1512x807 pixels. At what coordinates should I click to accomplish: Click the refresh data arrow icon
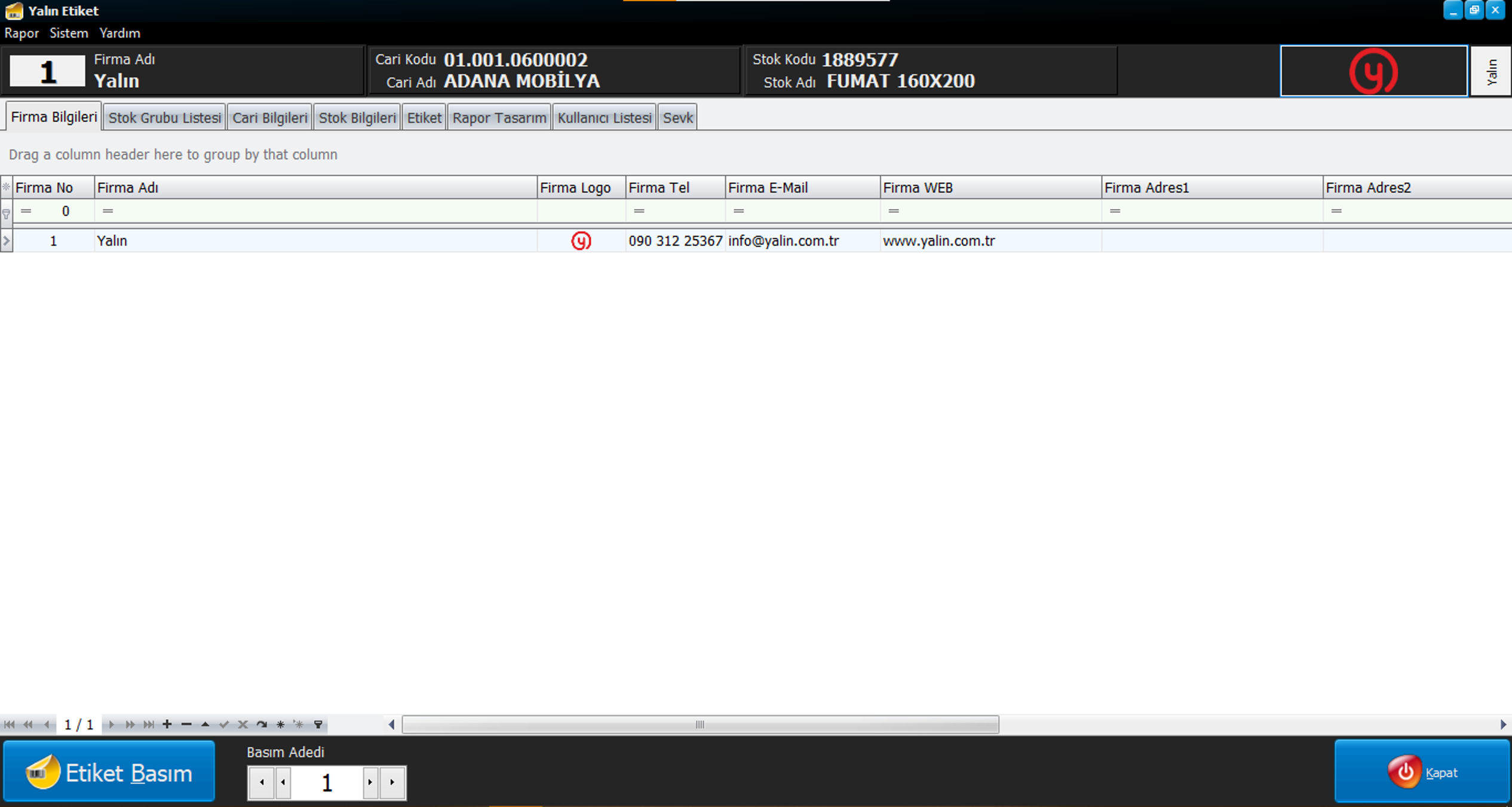coord(262,725)
